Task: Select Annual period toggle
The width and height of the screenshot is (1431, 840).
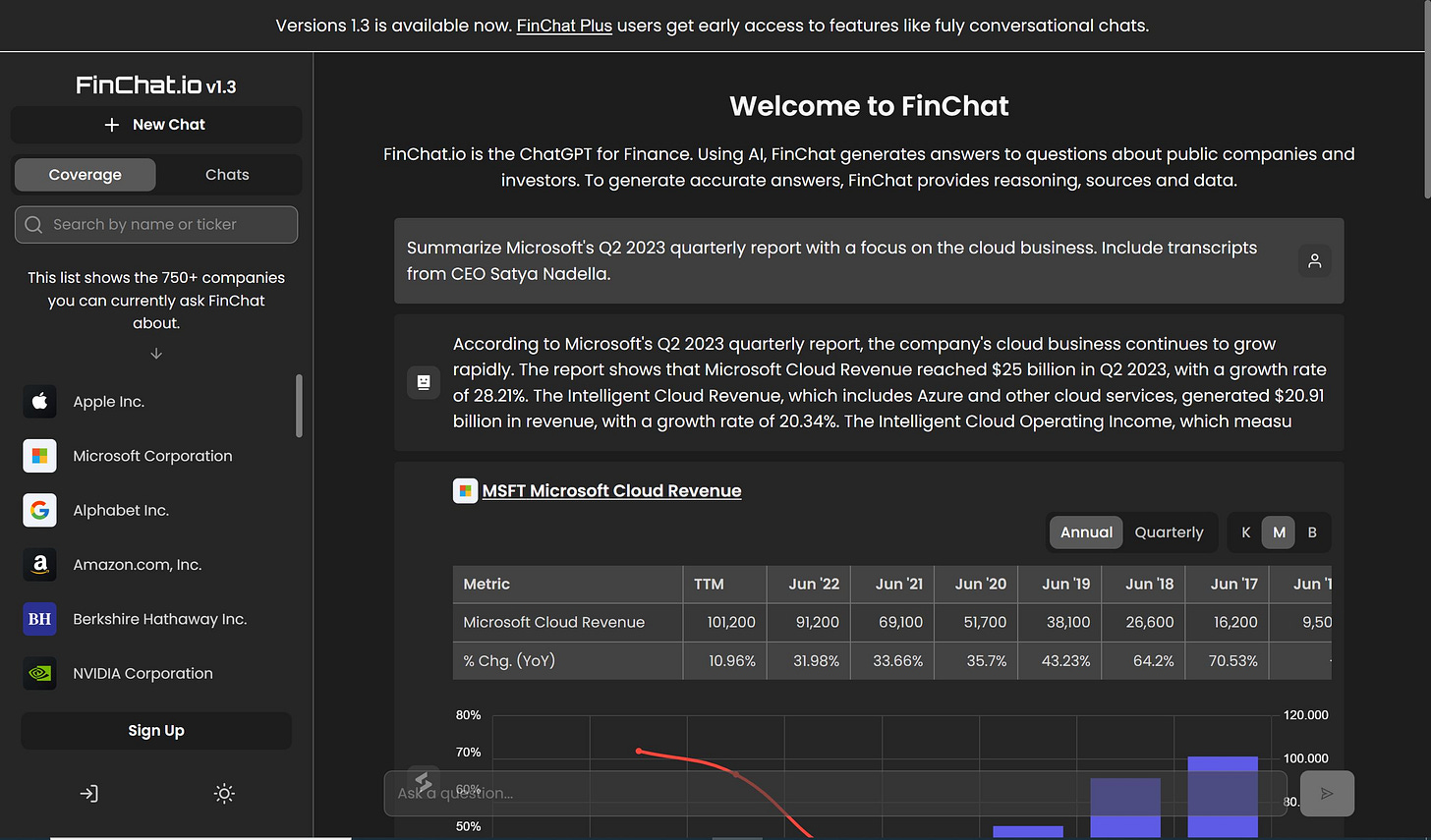Action: pos(1086,532)
